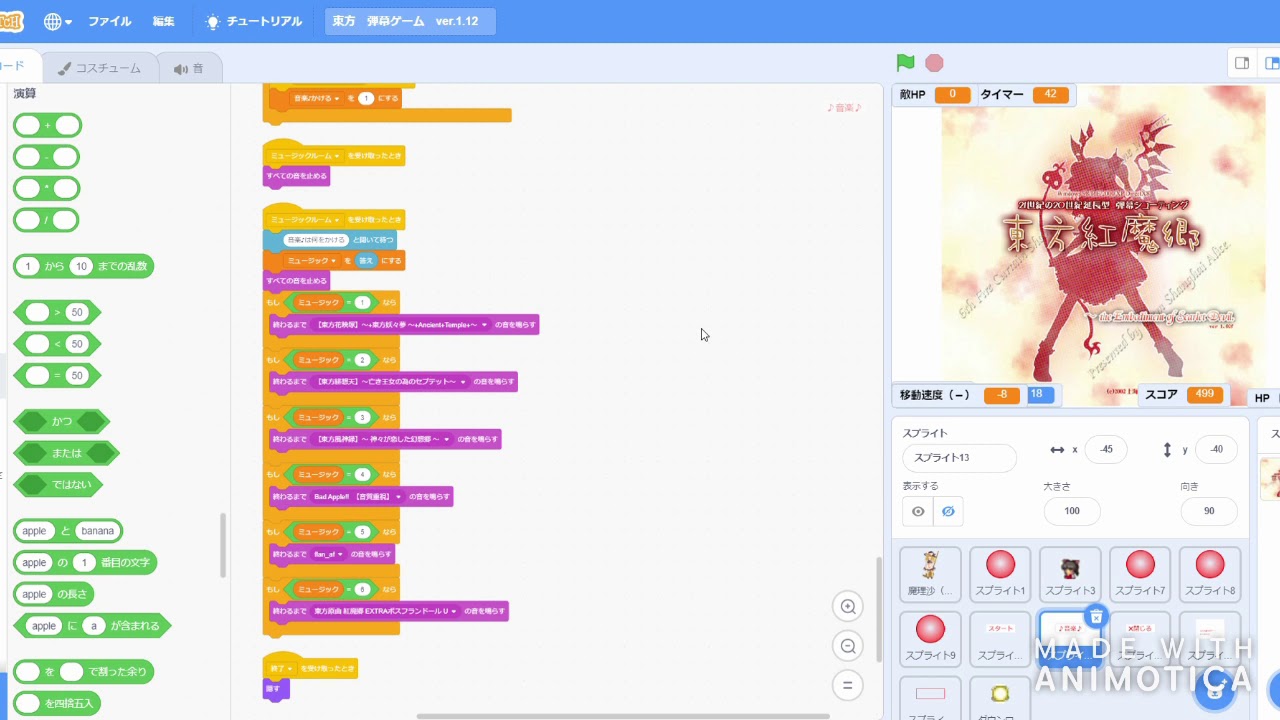Open the 東方花映塚 sound dropdown
The height and width of the screenshot is (720, 1280).
[485, 324]
